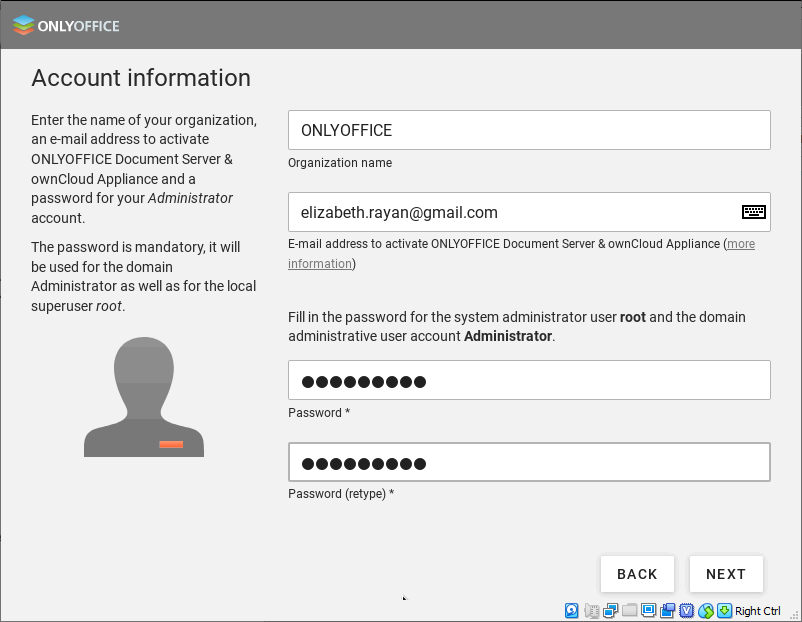This screenshot has height=622, width=802.
Task: Open the on-screen keyboard icon in e-mail field
Action: pos(753,212)
